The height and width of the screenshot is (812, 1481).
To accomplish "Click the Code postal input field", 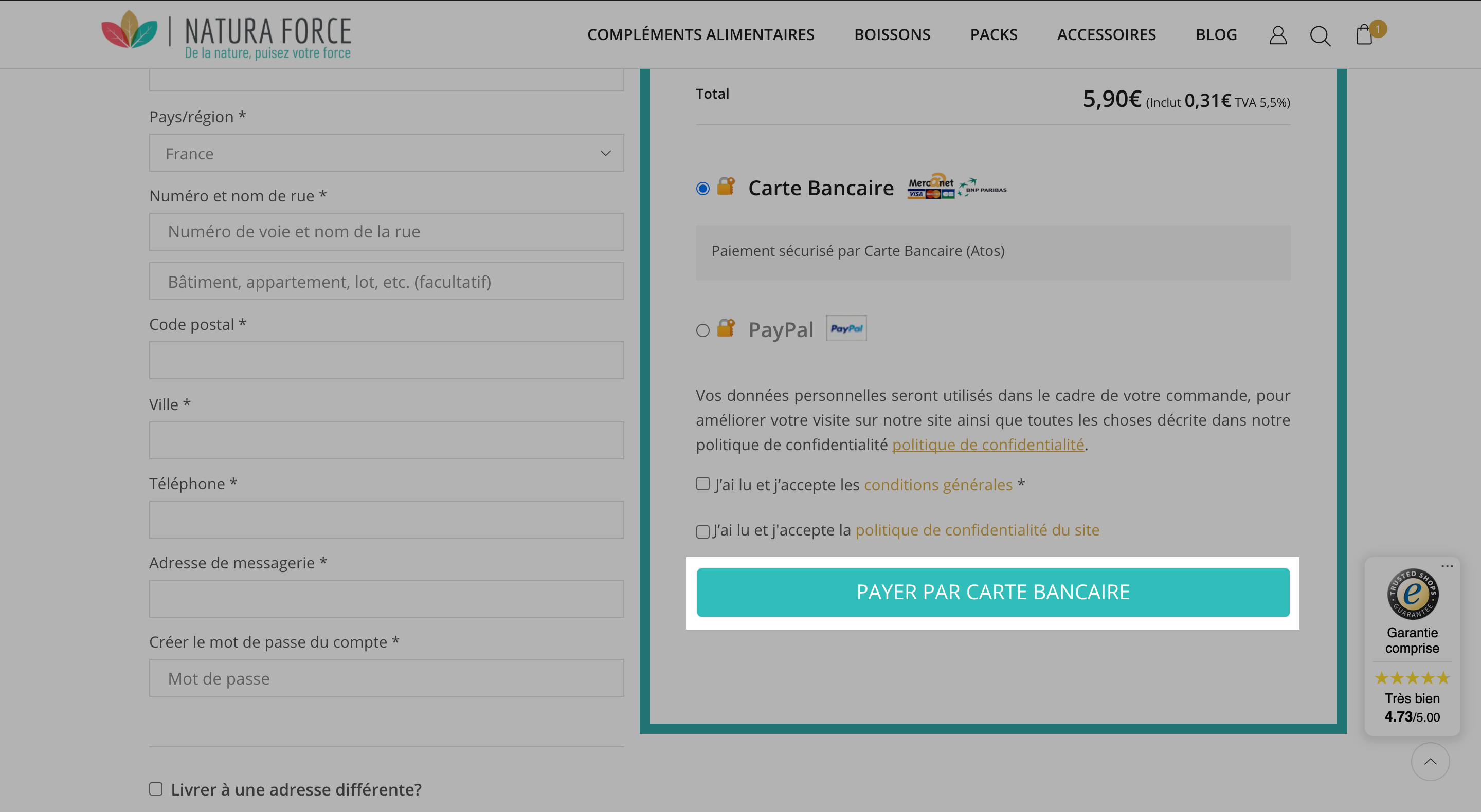I will [x=386, y=360].
